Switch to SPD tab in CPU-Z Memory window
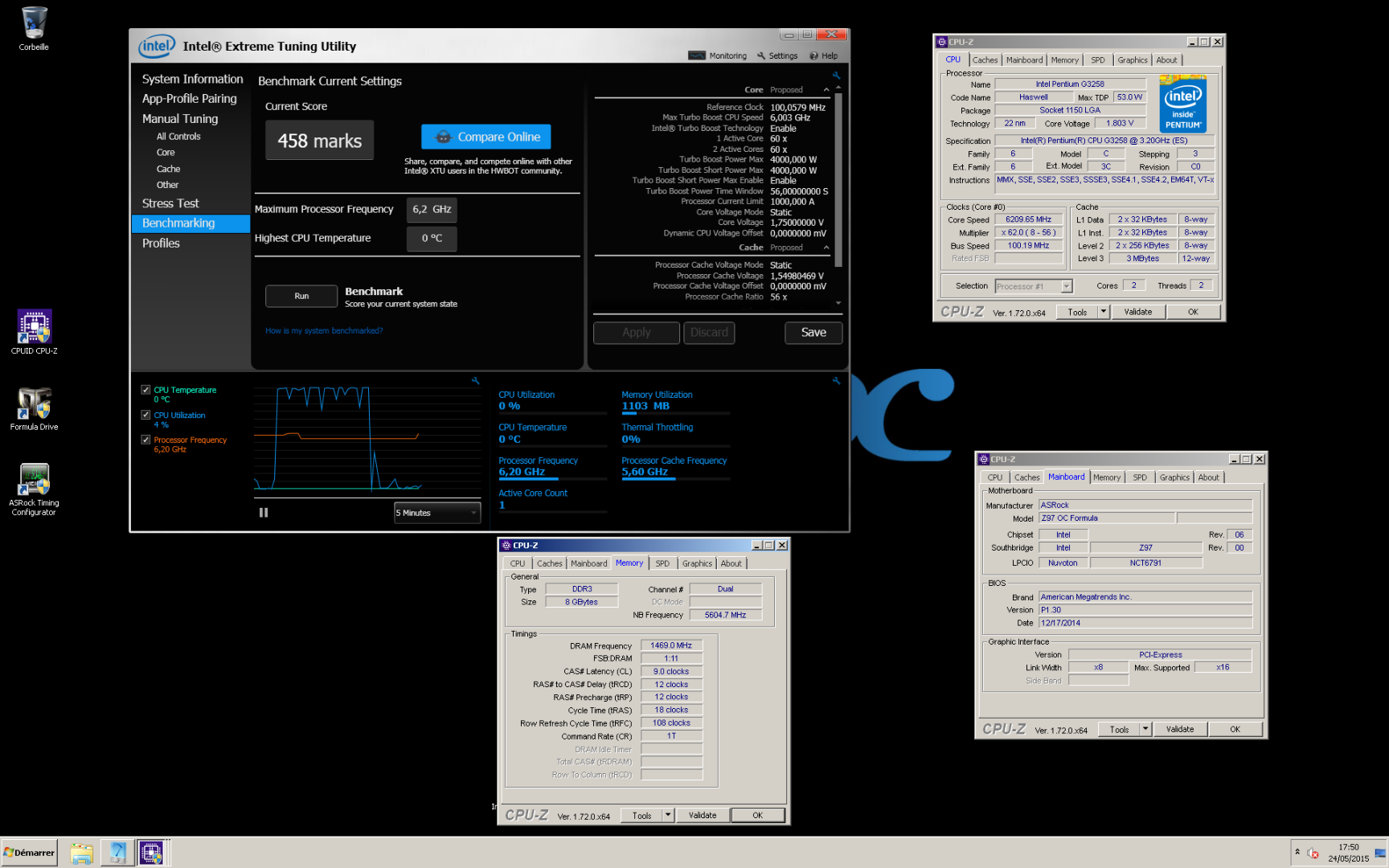Screen dimensions: 1389x868 pyautogui.click(x=662, y=563)
